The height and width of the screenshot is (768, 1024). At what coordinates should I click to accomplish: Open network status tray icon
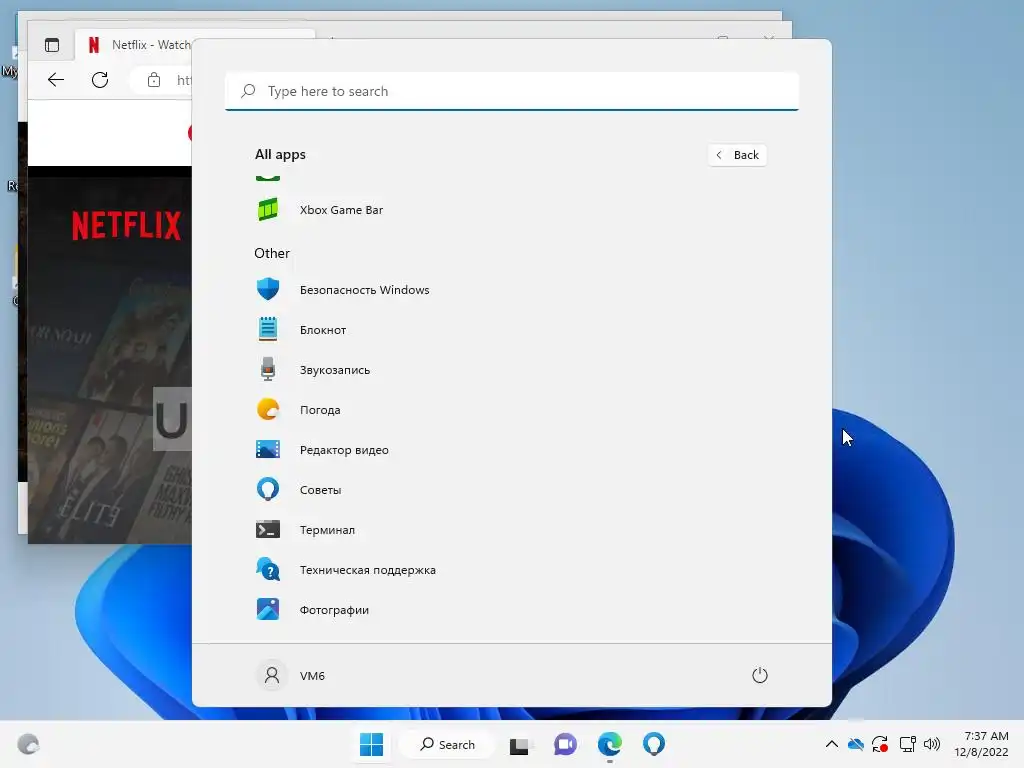[907, 744]
